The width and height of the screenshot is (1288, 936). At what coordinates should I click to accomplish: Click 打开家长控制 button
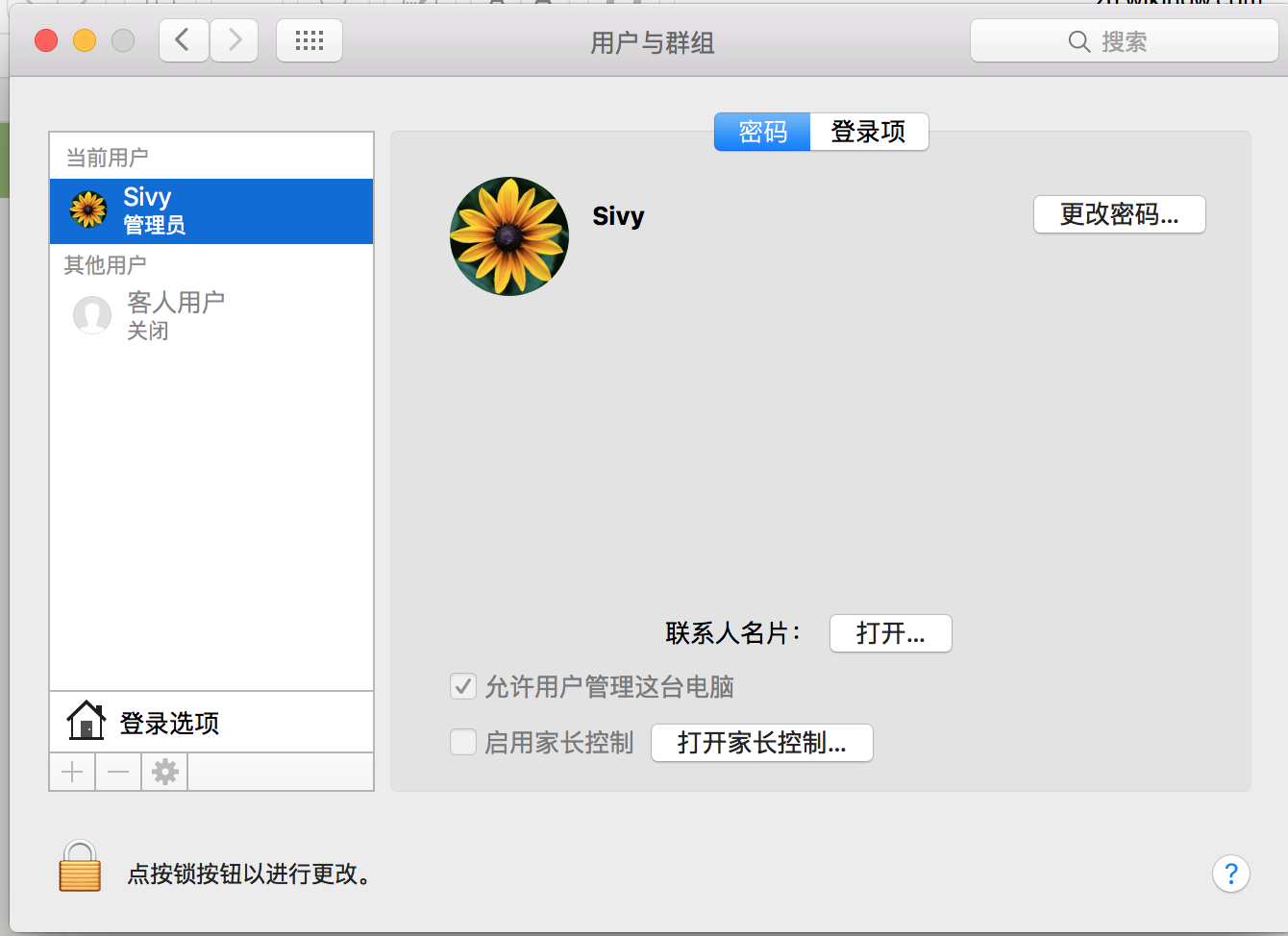[x=761, y=743]
